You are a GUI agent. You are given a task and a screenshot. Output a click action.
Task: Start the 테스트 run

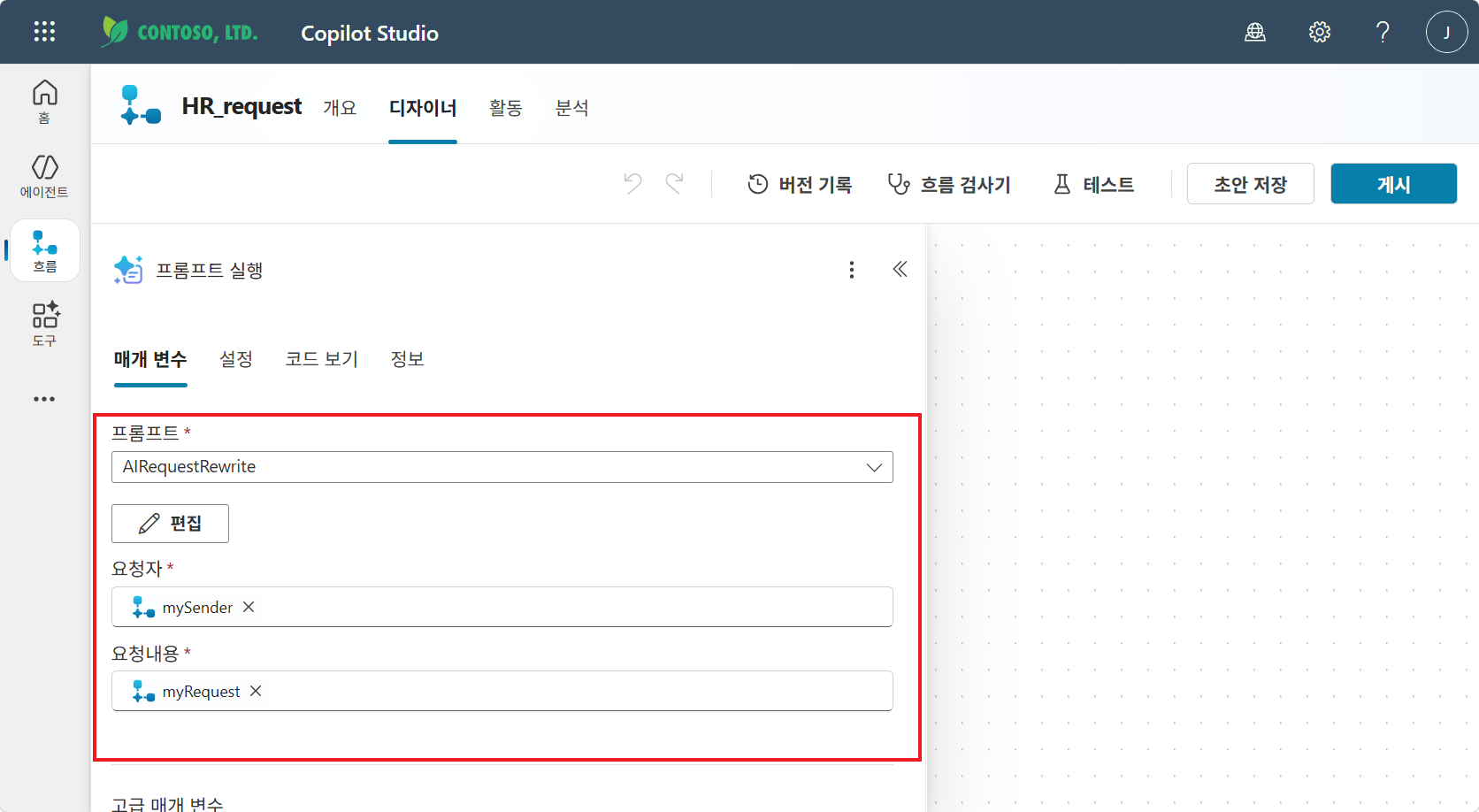[1093, 184]
